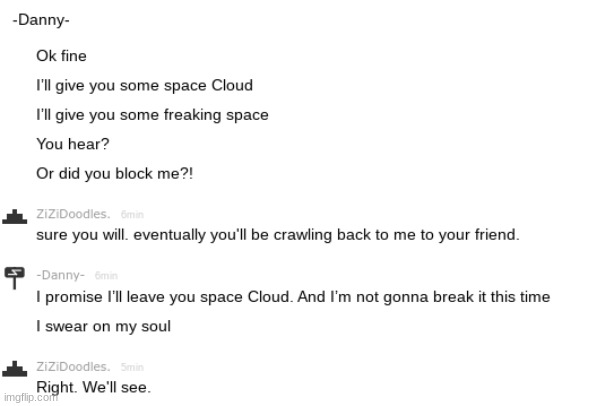Select message 'I'll give you some freaking space'
The height and width of the screenshot is (406, 614).
click(x=152, y=115)
